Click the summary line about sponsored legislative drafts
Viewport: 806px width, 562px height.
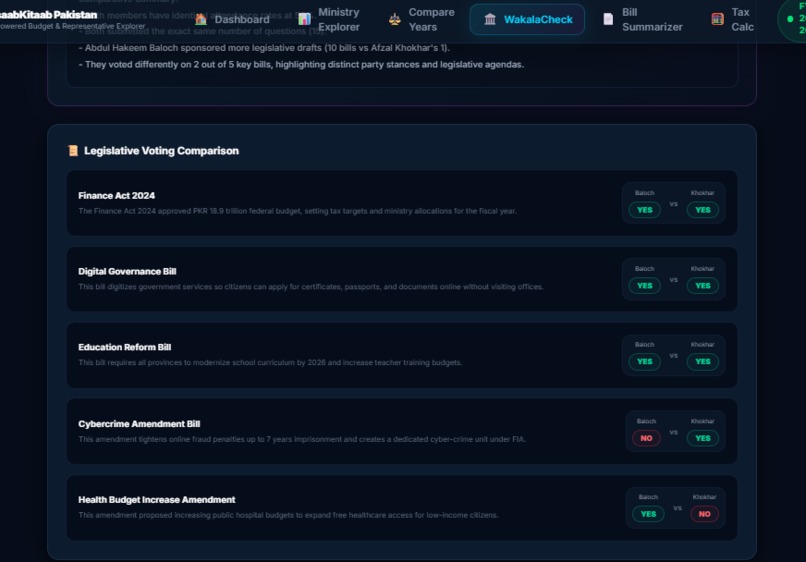coord(264,48)
